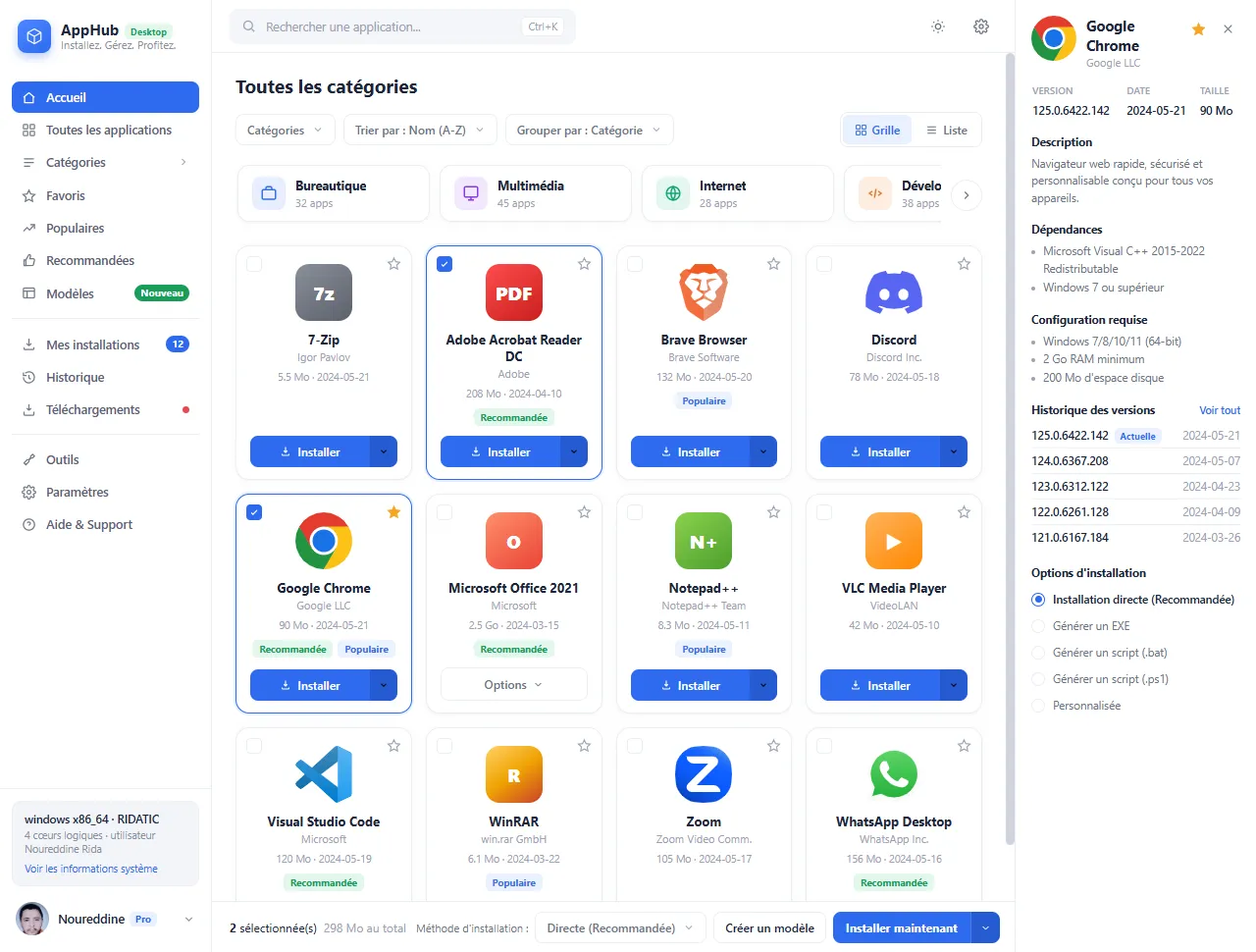Click the Visual Studio Code logo
Screen dimensions: 1256x952
point(324,774)
